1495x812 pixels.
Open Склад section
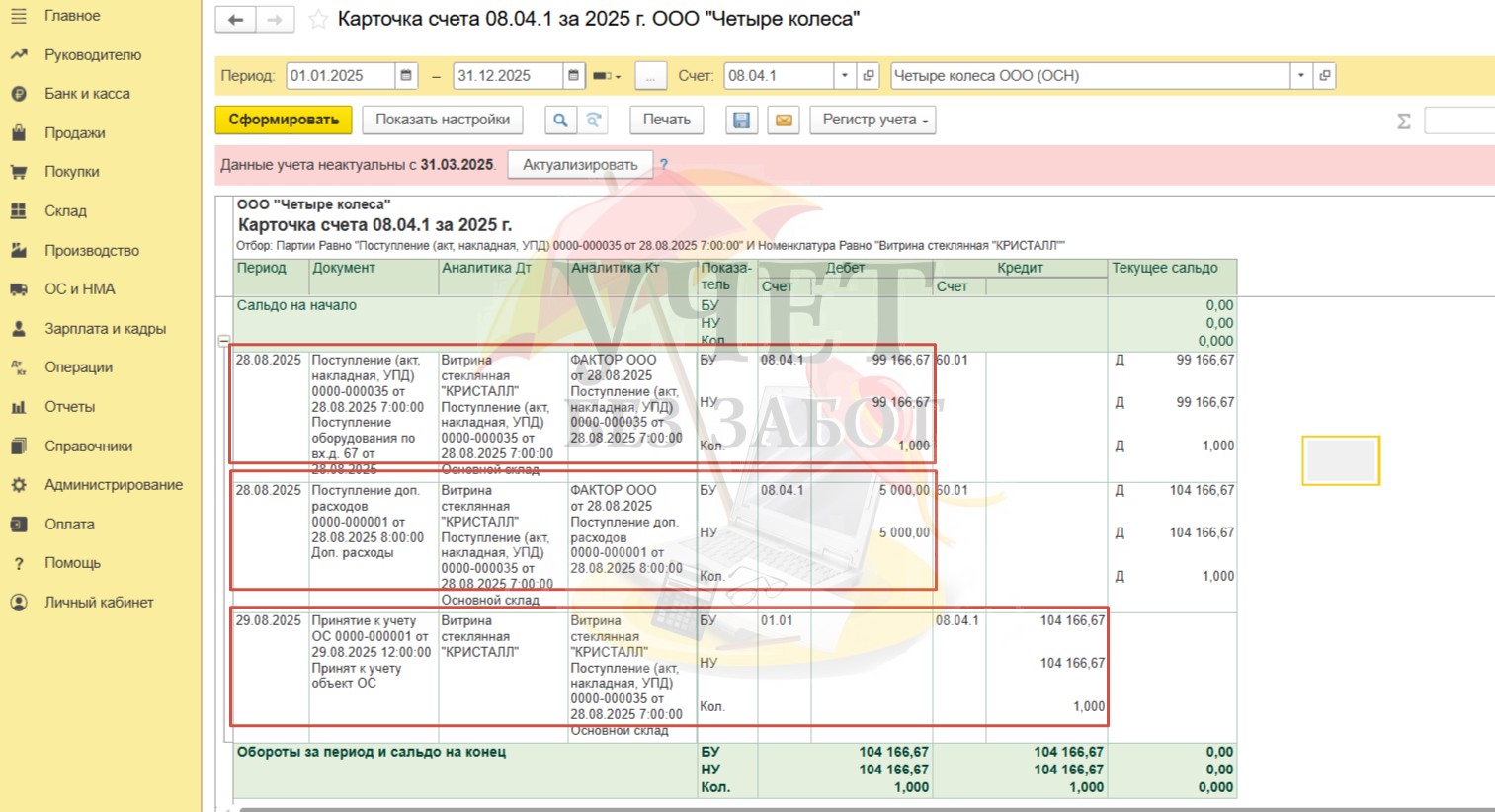[65, 211]
